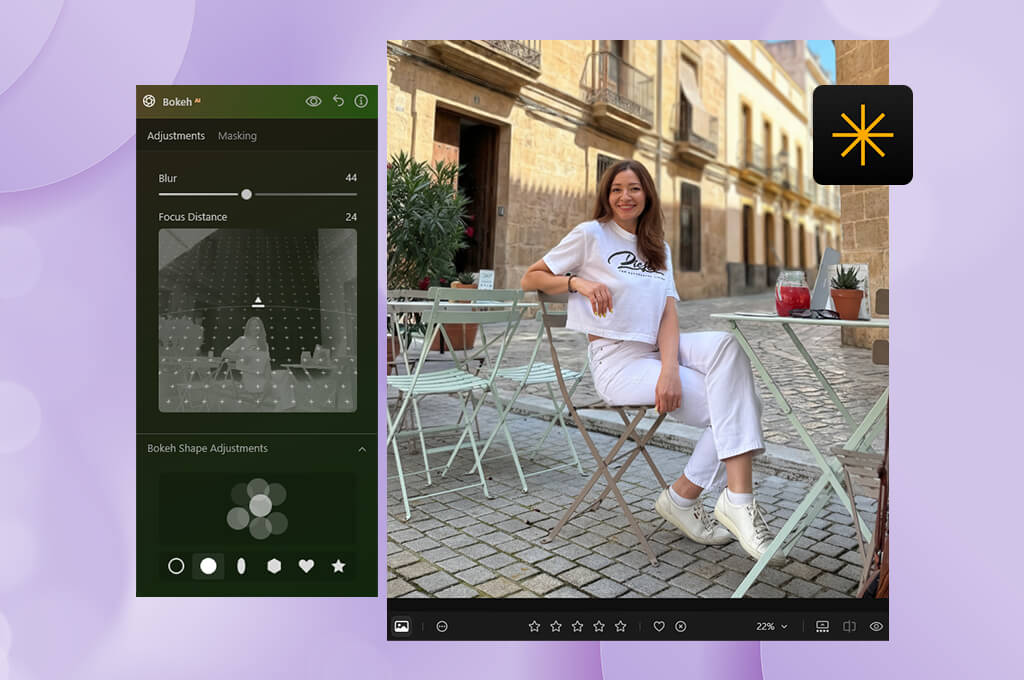Toggle before/after compare view icon

point(849,626)
